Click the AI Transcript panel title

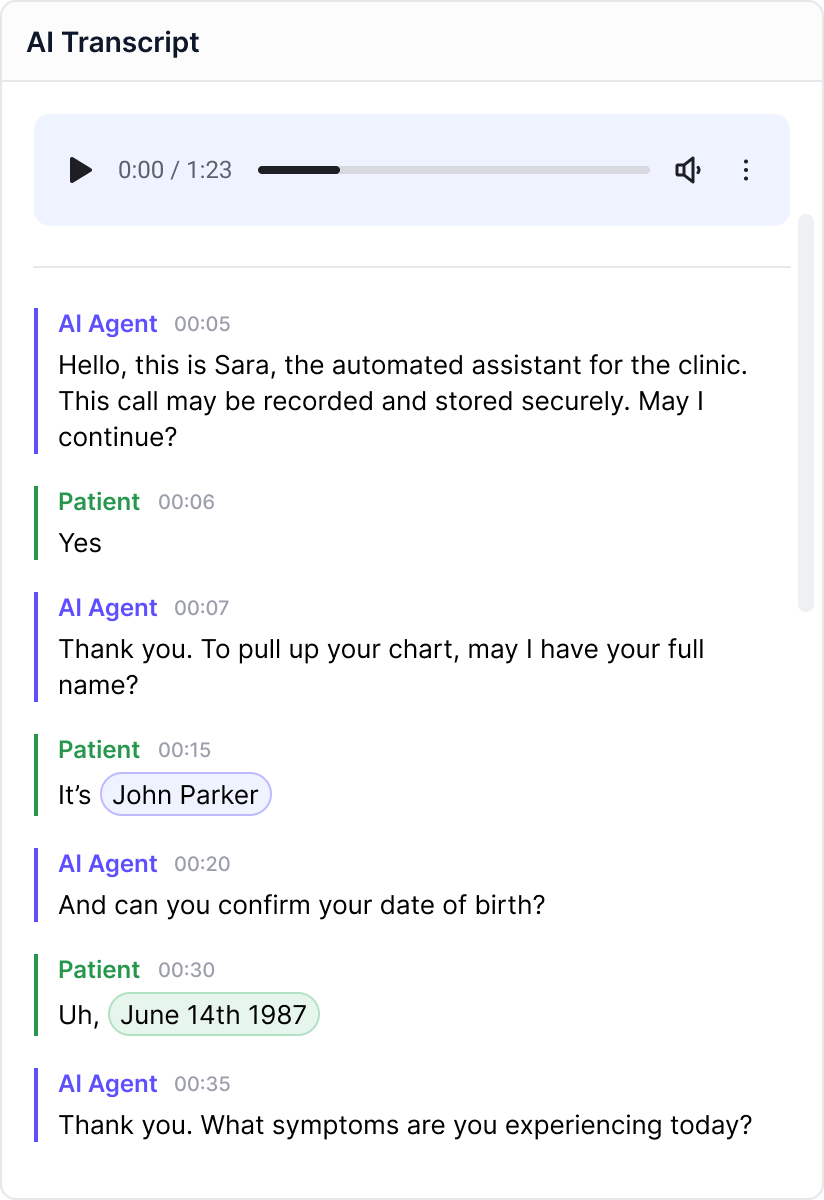(x=113, y=42)
